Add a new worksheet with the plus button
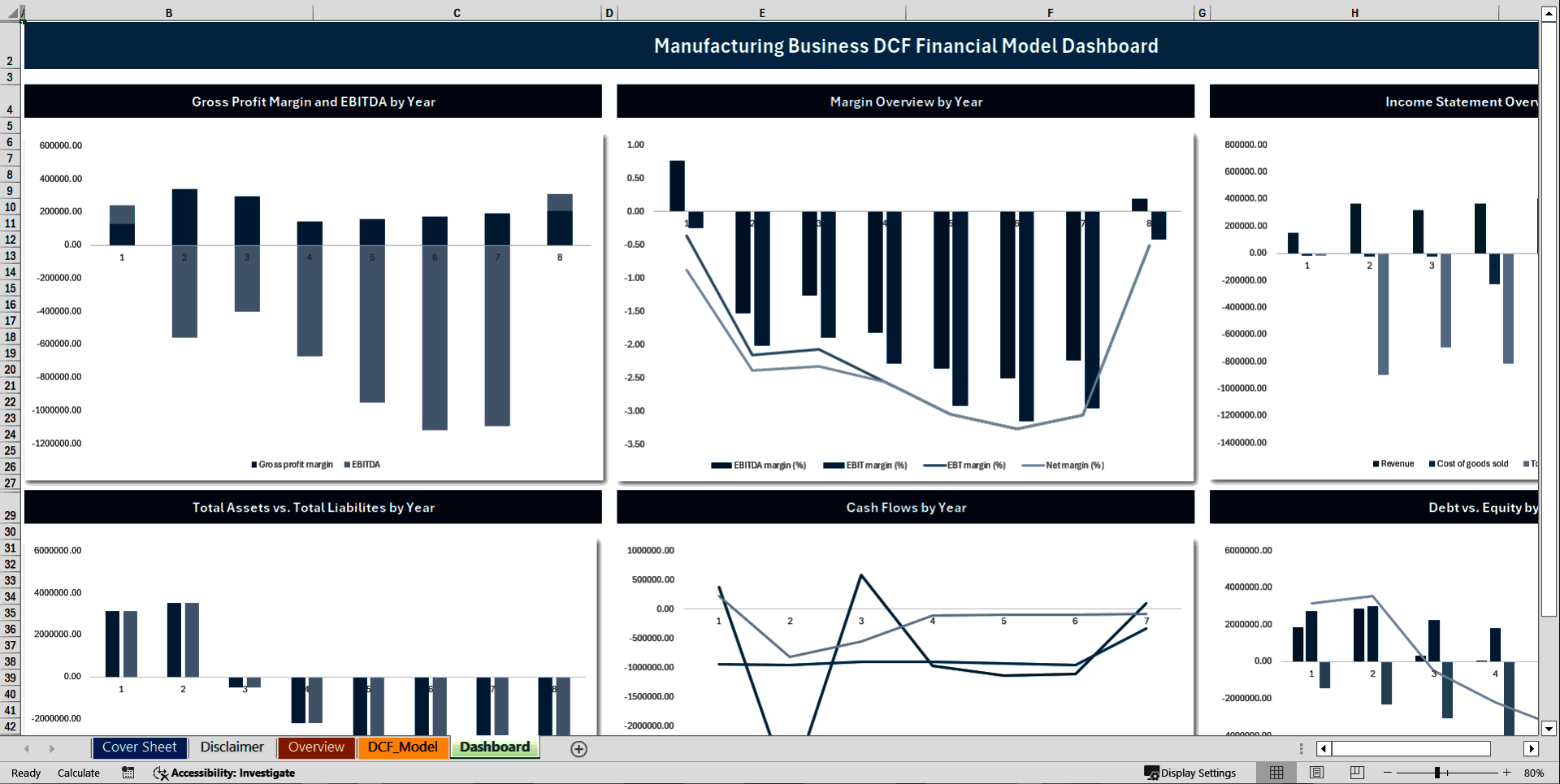The height and width of the screenshot is (784, 1560). 579,748
